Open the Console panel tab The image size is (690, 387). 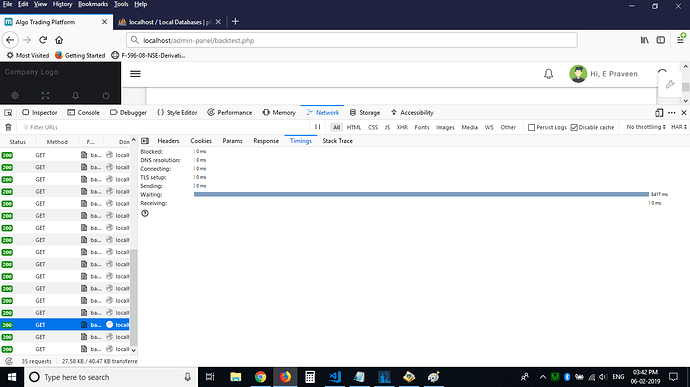[83, 113]
